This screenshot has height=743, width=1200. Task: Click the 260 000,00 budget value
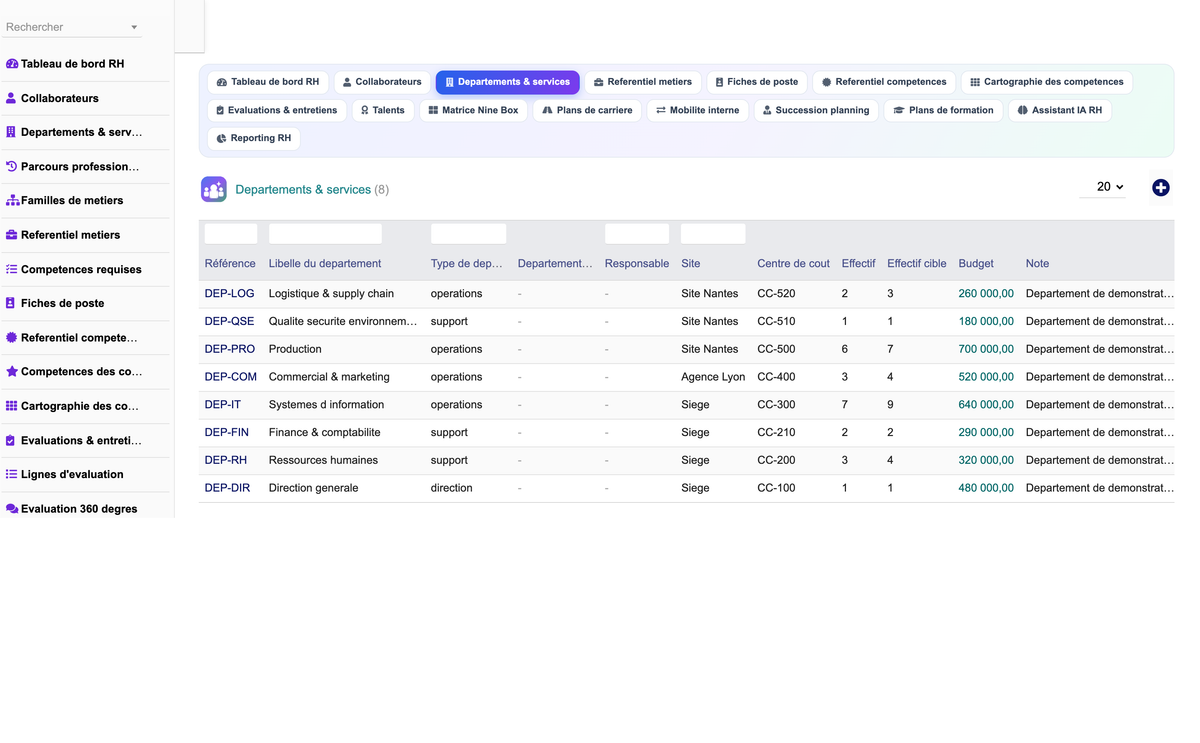(x=986, y=294)
